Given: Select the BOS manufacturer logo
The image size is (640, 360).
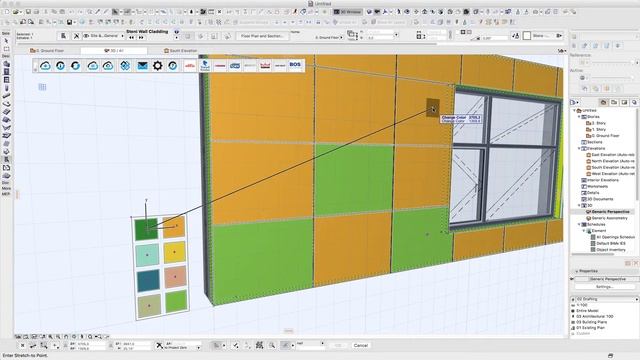Looking at the screenshot, I should pos(295,65).
